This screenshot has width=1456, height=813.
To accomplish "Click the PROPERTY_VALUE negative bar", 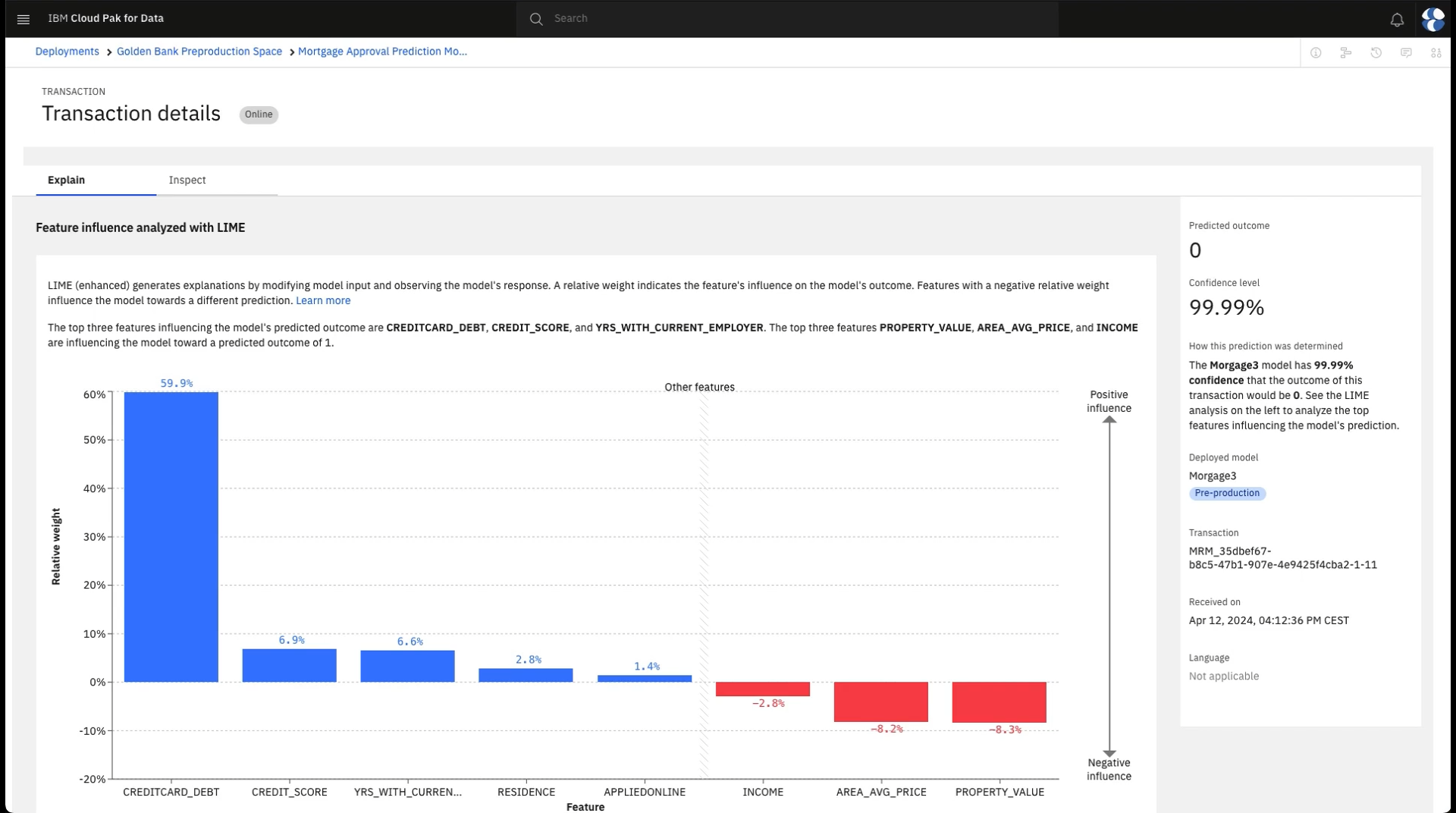I will (999, 702).
